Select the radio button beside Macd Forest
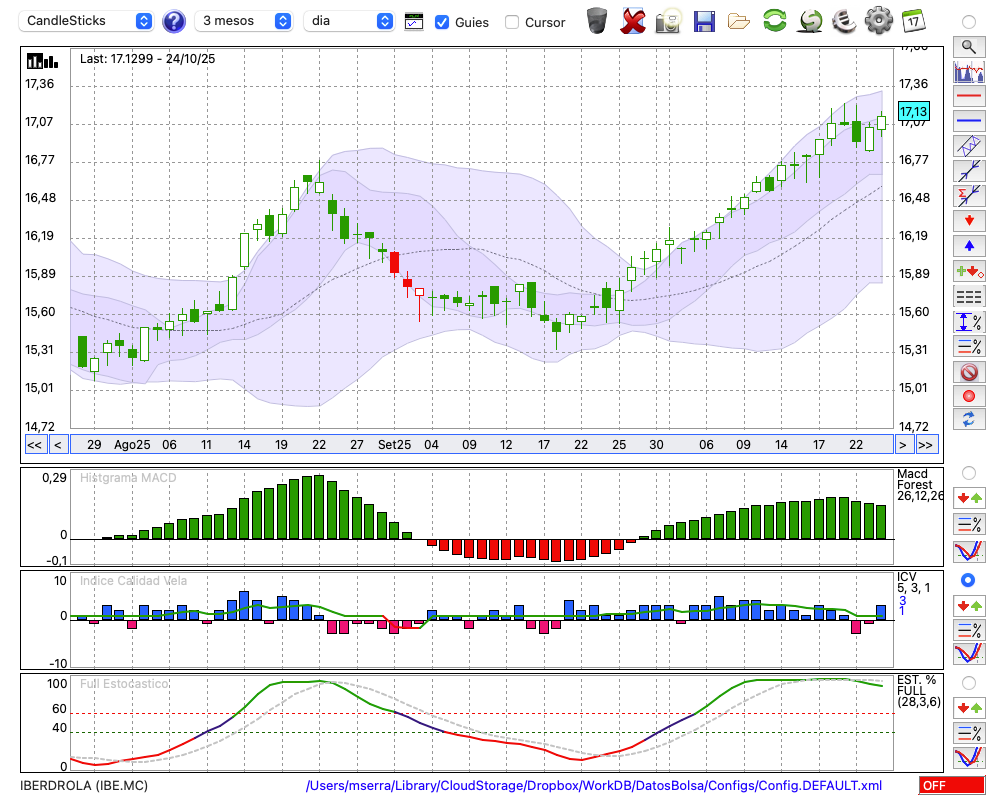Screen dimensions: 1000x800 [x=968, y=472]
